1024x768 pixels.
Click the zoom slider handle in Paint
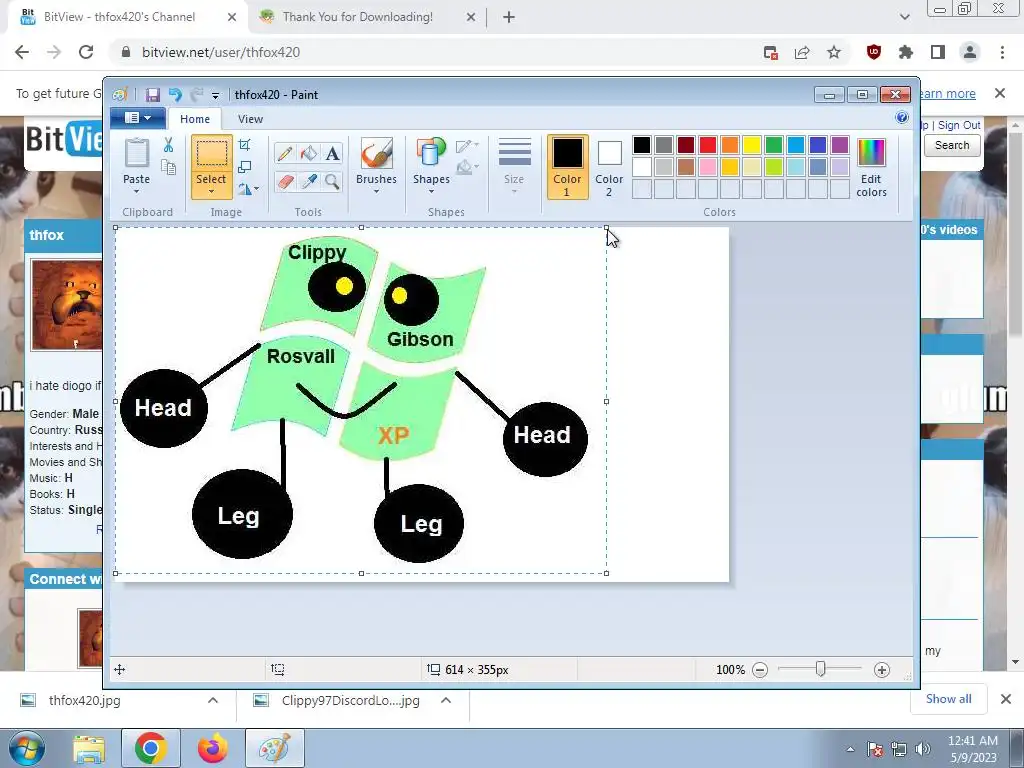pyautogui.click(x=821, y=669)
